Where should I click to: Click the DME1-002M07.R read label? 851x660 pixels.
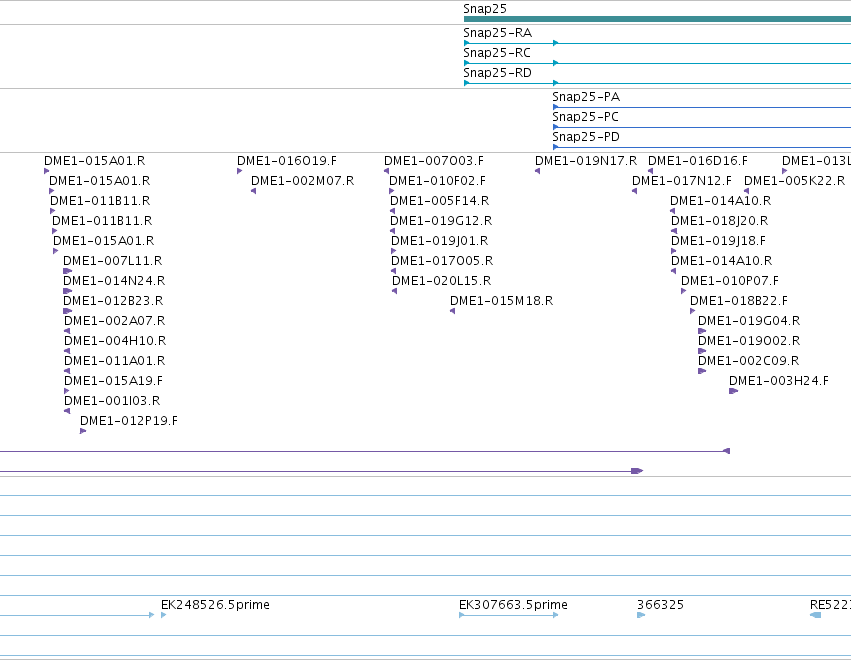302,181
